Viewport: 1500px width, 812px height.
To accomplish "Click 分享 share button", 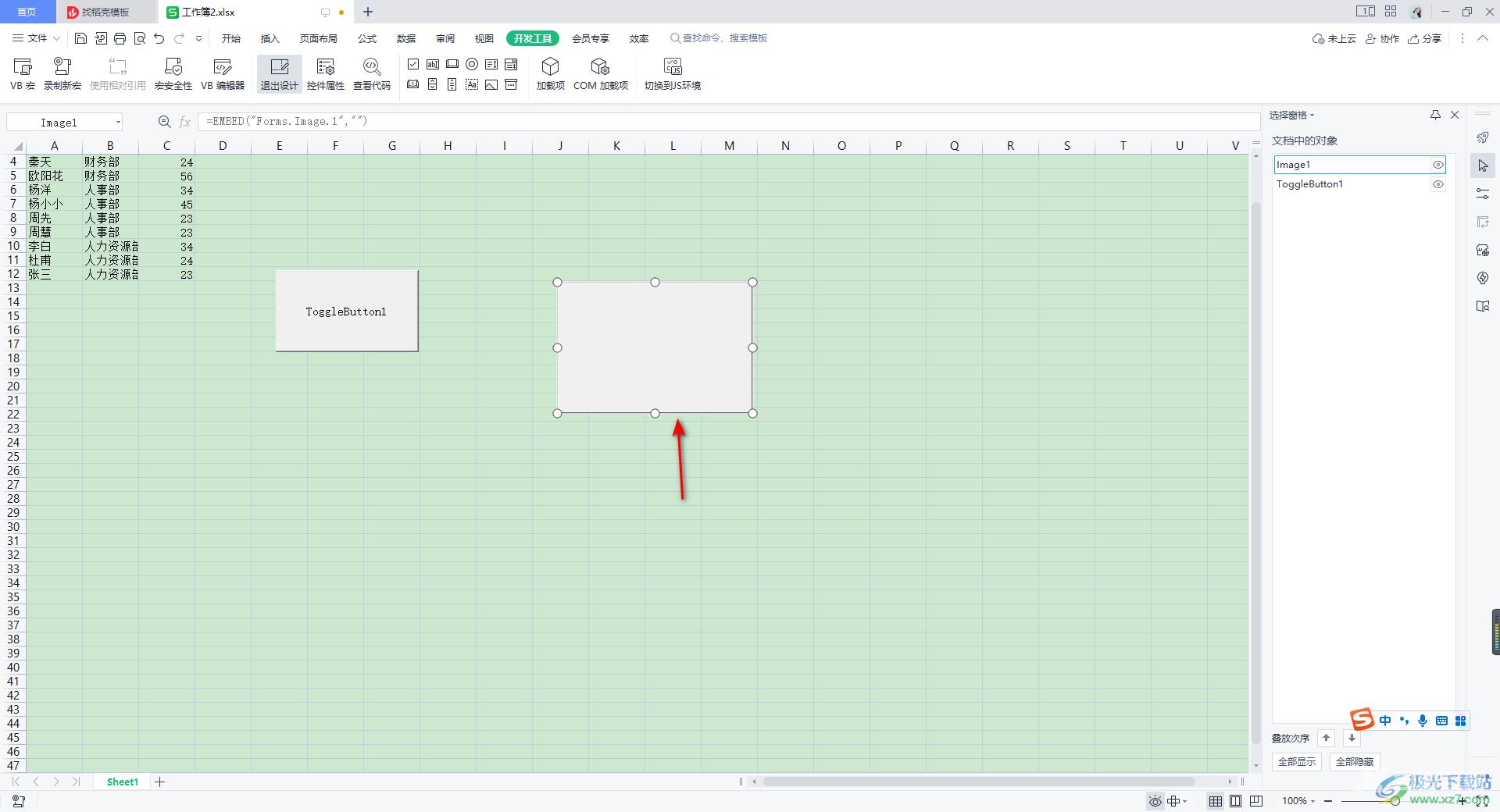I will pos(1425,38).
